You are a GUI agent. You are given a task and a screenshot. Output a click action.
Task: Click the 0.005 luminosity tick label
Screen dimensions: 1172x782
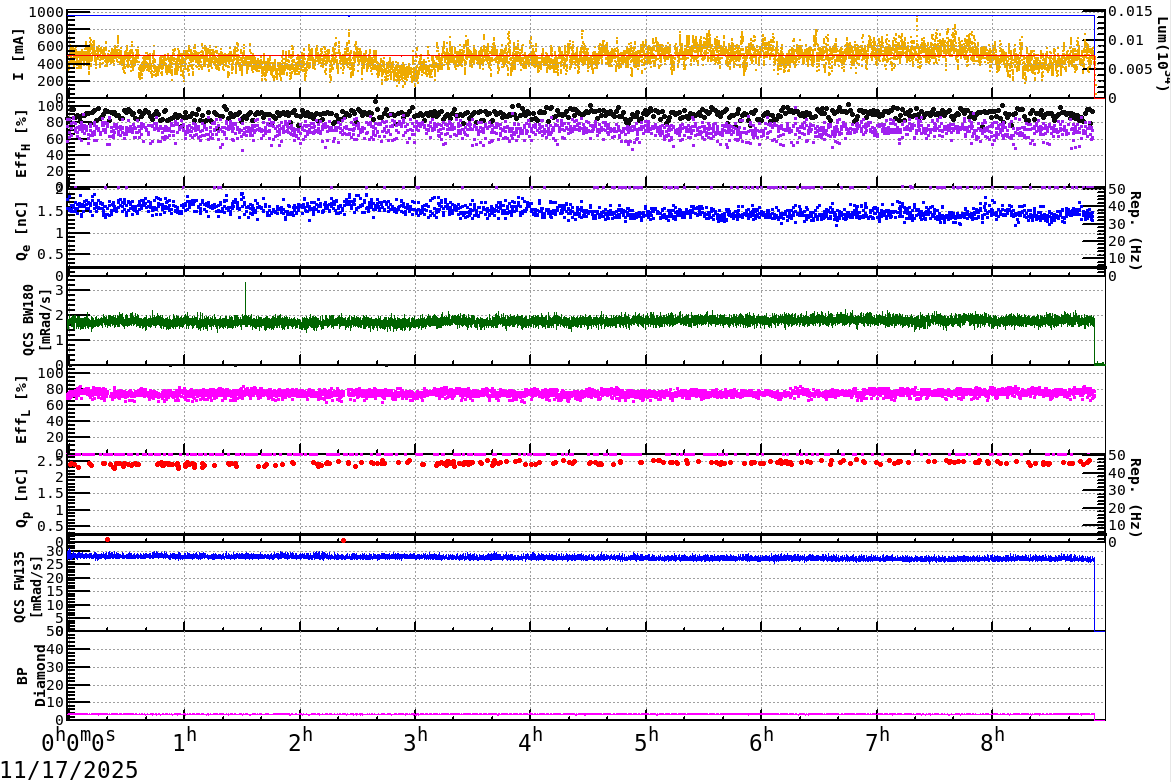click(x=1130, y=70)
